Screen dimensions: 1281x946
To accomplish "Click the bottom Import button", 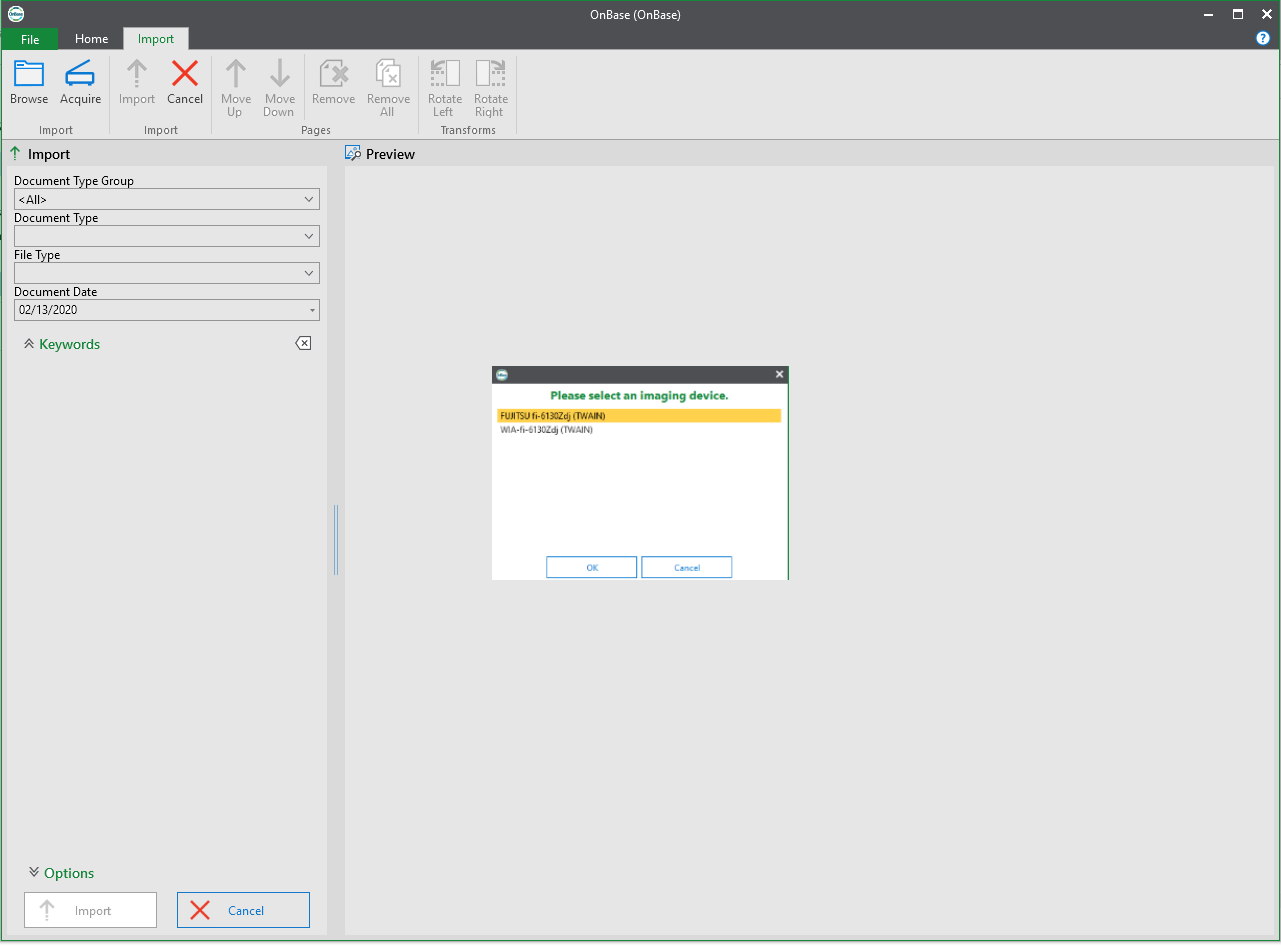I will pos(91,910).
